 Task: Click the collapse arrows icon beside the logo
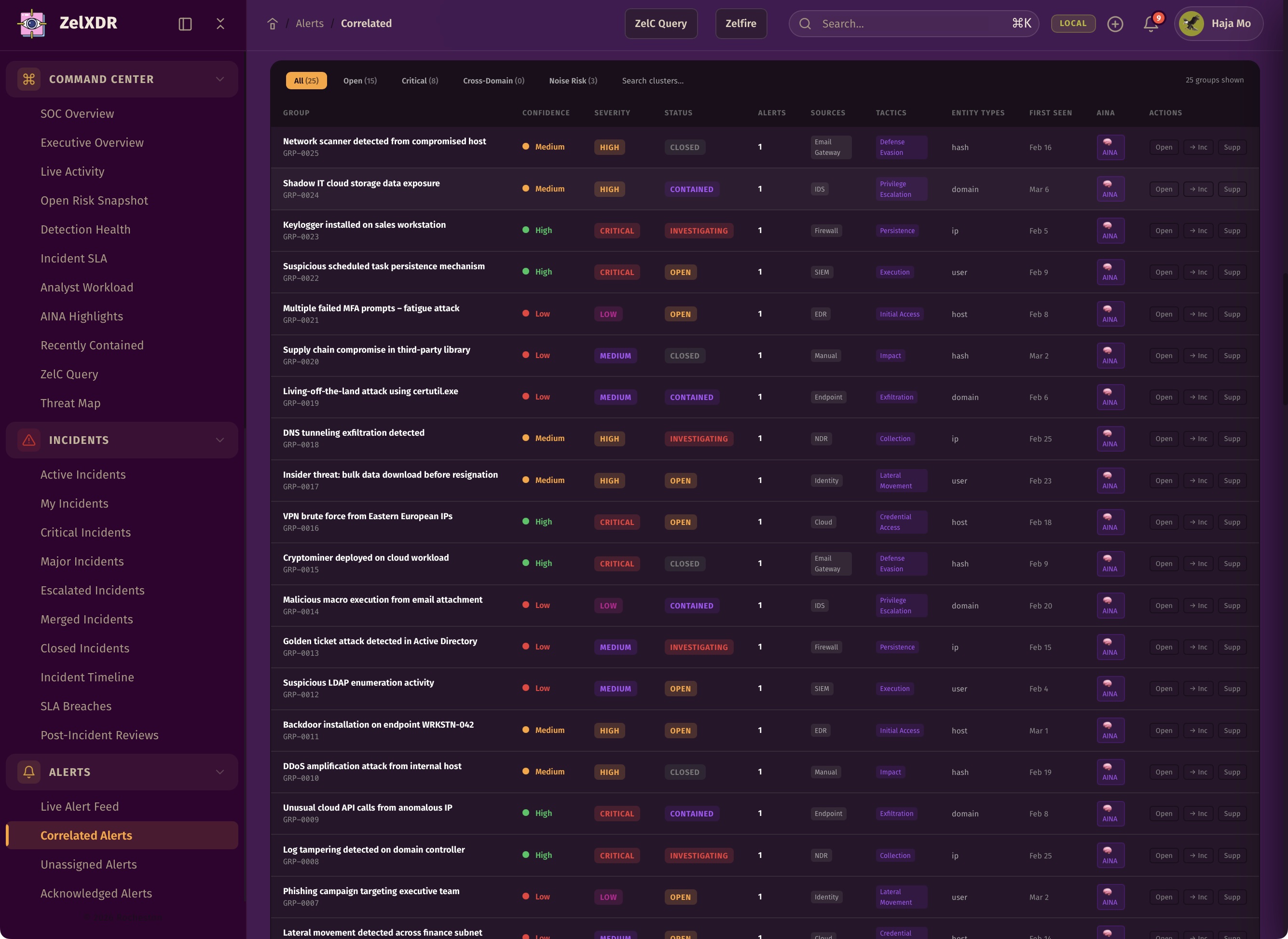click(220, 24)
